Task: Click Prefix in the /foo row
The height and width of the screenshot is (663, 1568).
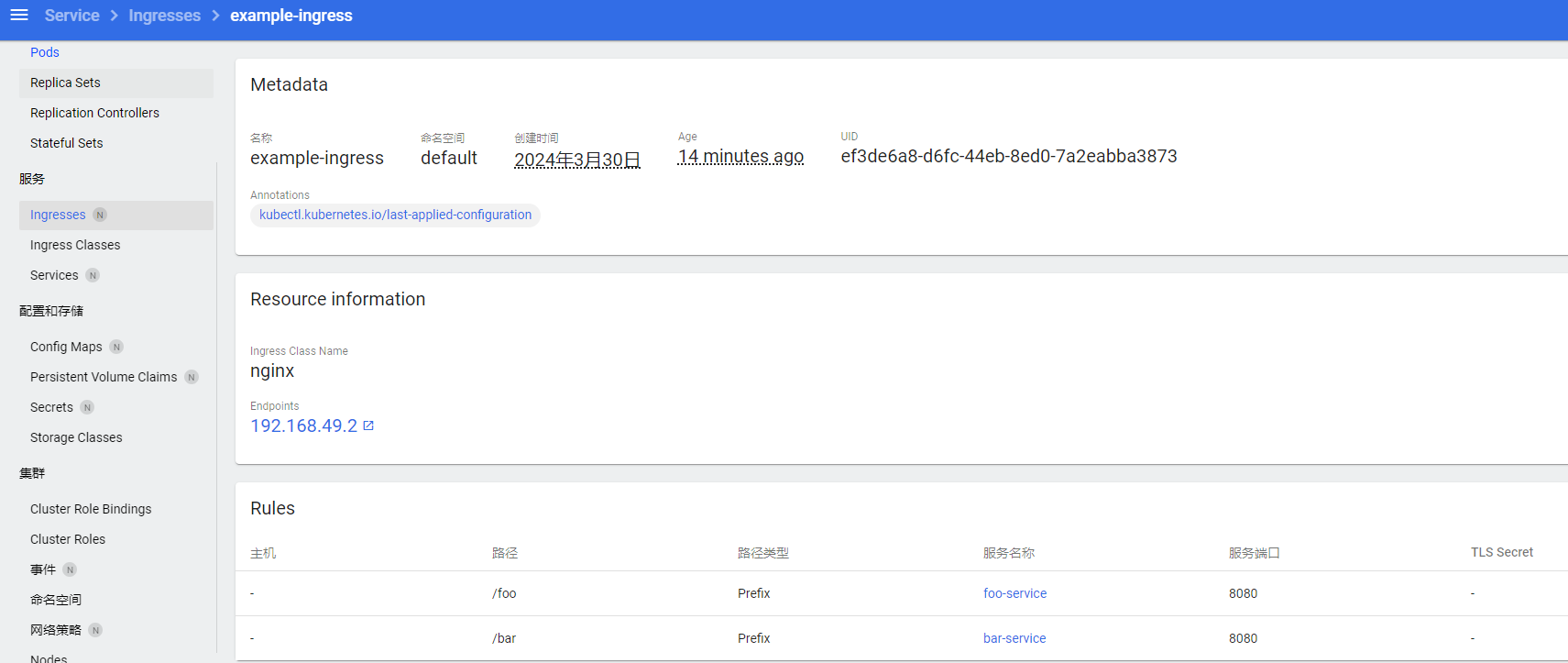Action: pos(753,593)
